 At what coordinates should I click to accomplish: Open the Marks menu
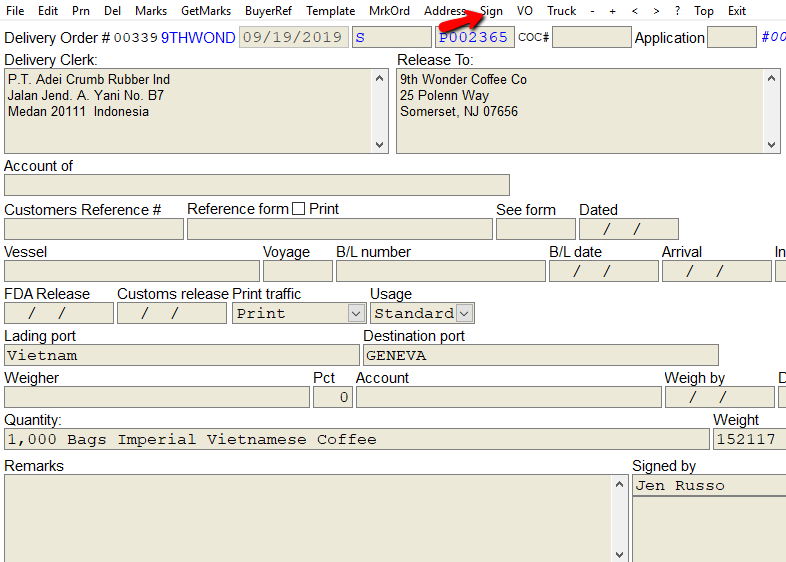tap(151, 11)
